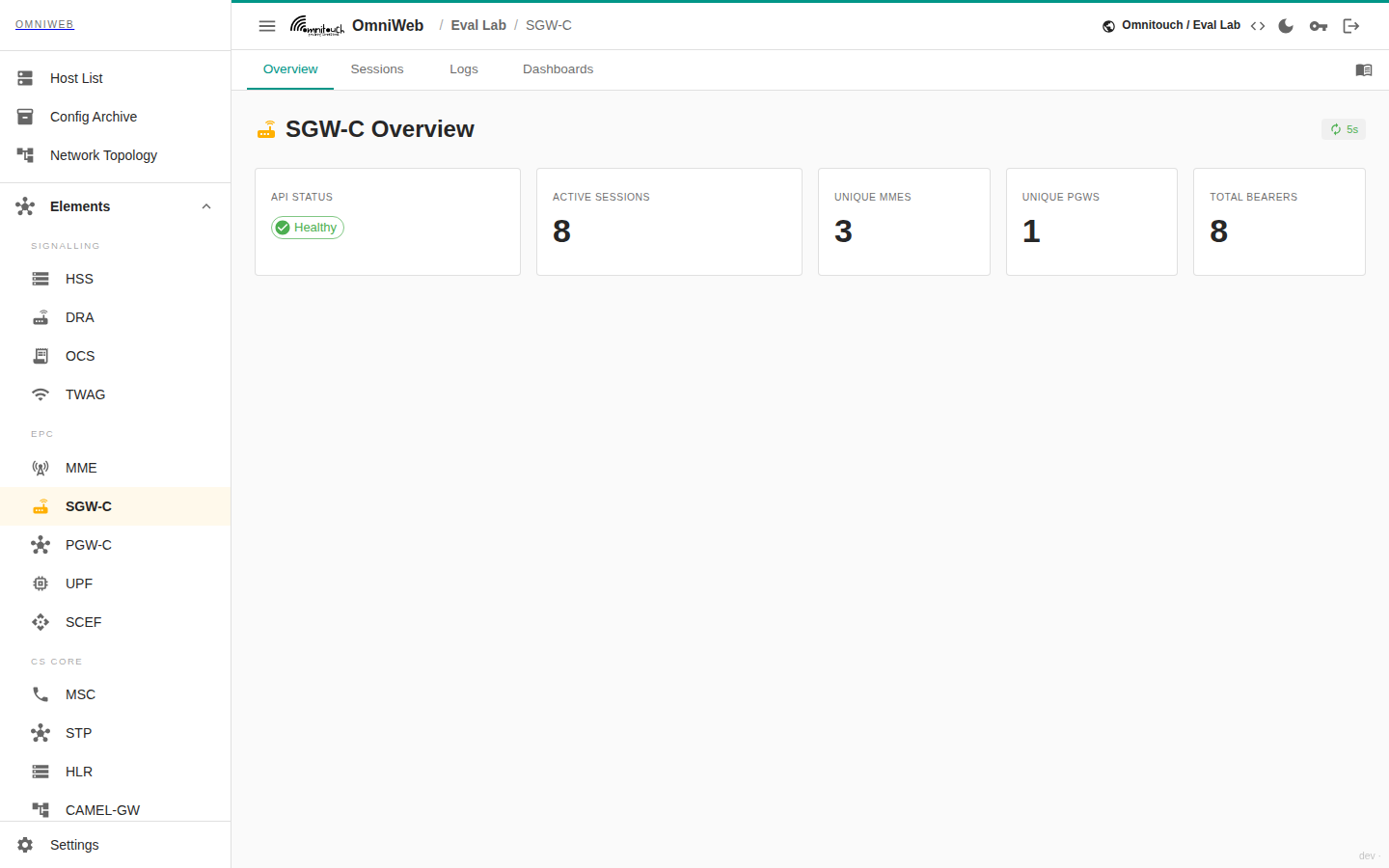Collapse the Elements section chevron
The image size is (1389, 868).
[x=206, y=206]
